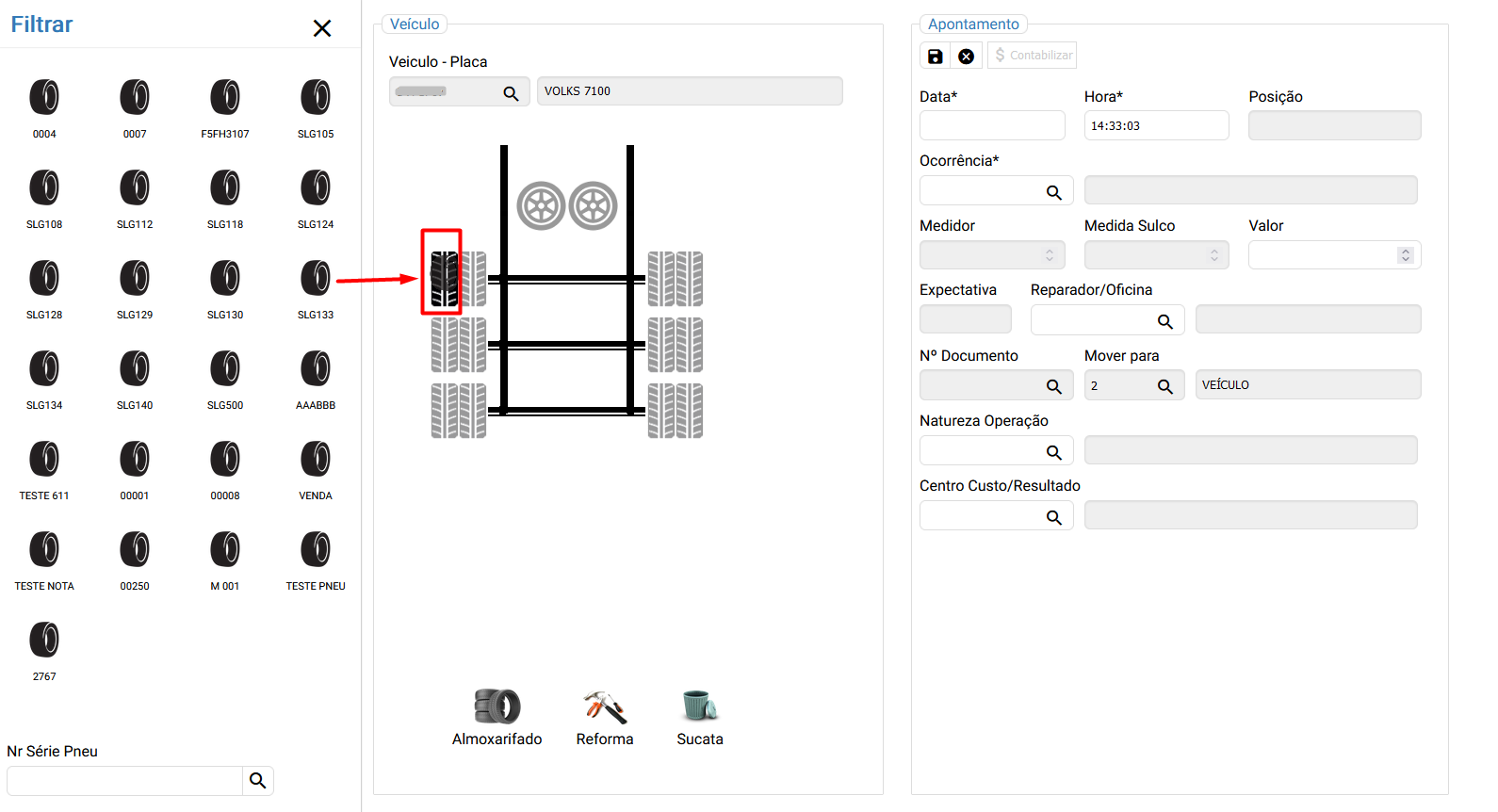Send the tire to Reforma

point(604,707)
